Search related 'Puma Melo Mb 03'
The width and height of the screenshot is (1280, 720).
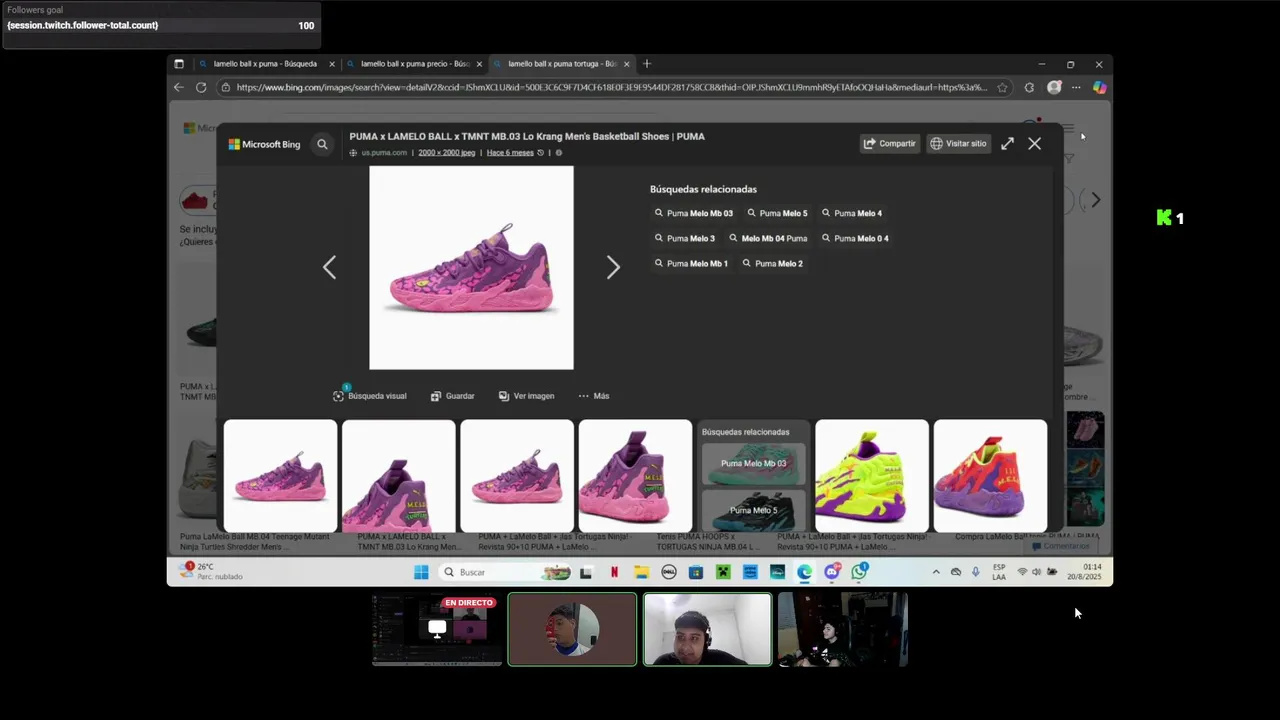tap(693, 213)
